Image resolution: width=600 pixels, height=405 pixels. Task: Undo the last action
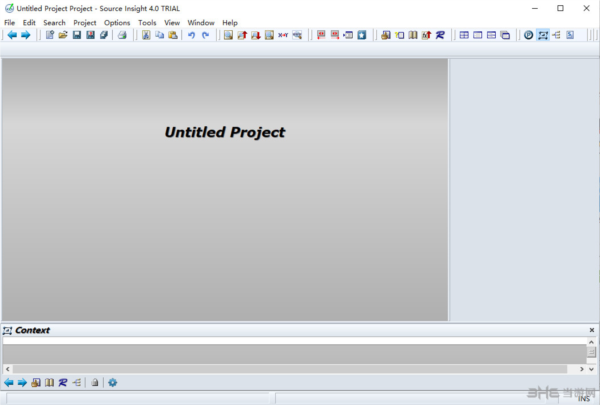pyautogui.click(x=191, y=35)
